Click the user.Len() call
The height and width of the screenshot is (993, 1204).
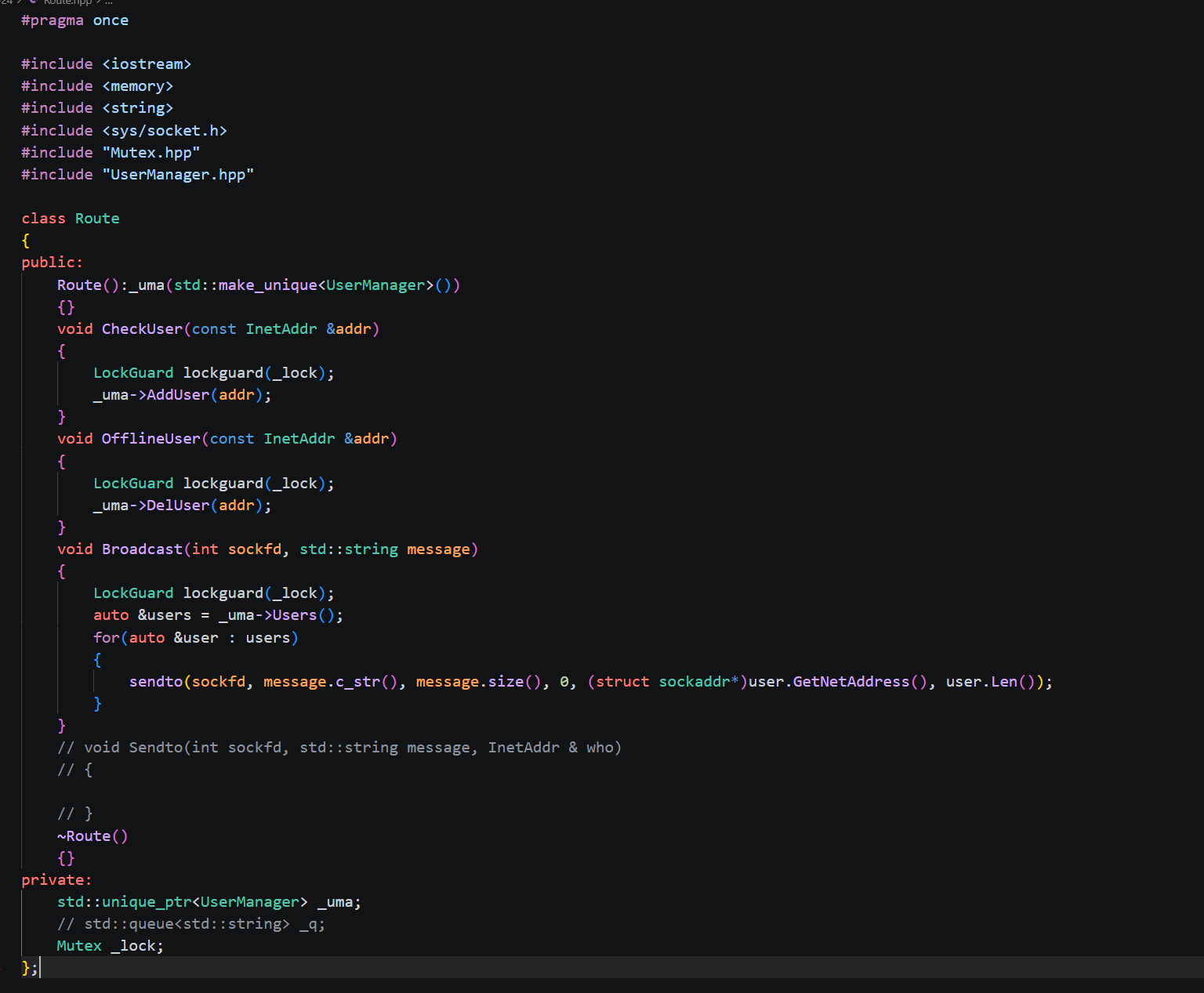point(990,682)
